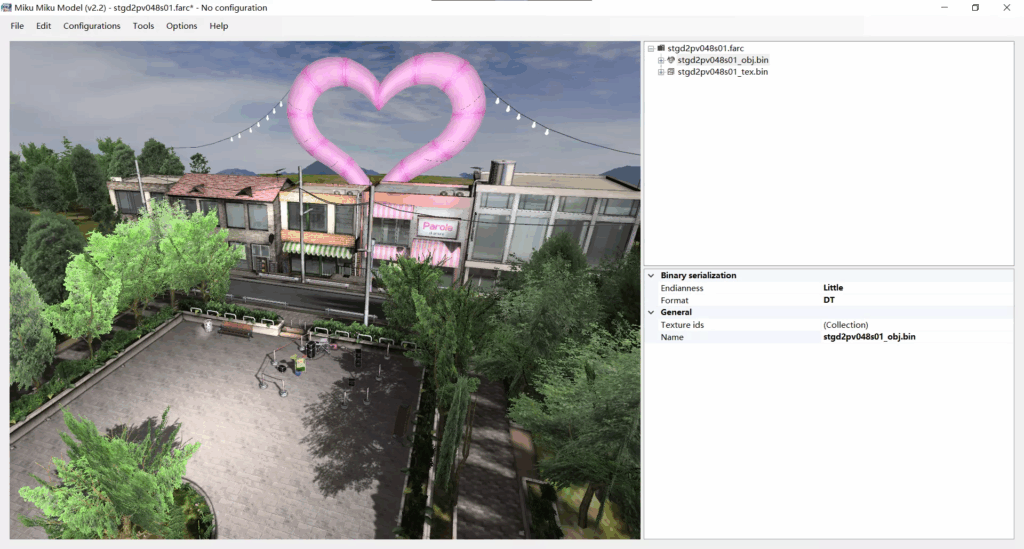The image size is (1024, 549).
Task: Select the Format property label
Action: click(x=674, y=300)
